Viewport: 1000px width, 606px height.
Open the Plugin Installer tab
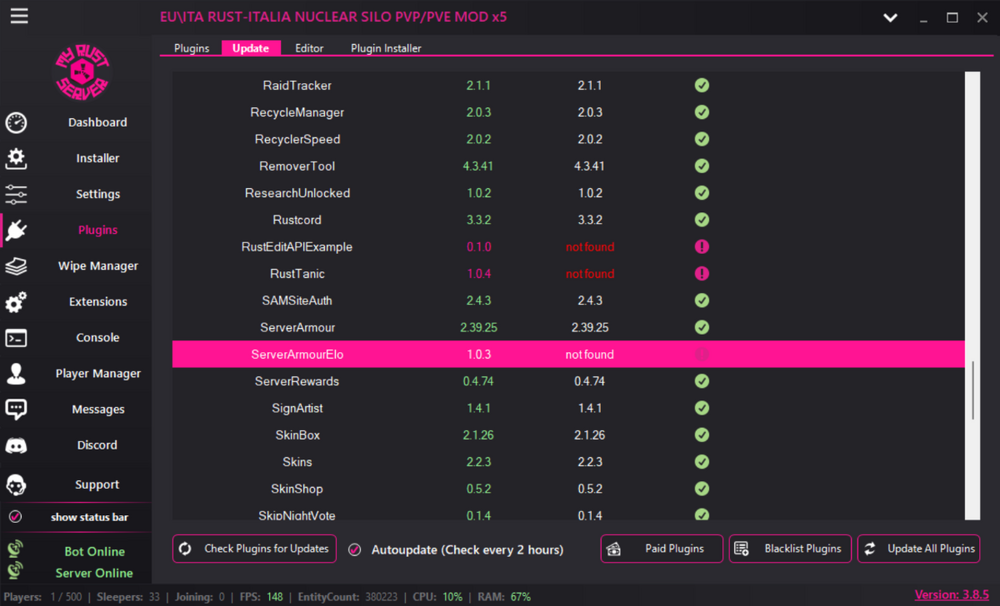coord(386,48)
